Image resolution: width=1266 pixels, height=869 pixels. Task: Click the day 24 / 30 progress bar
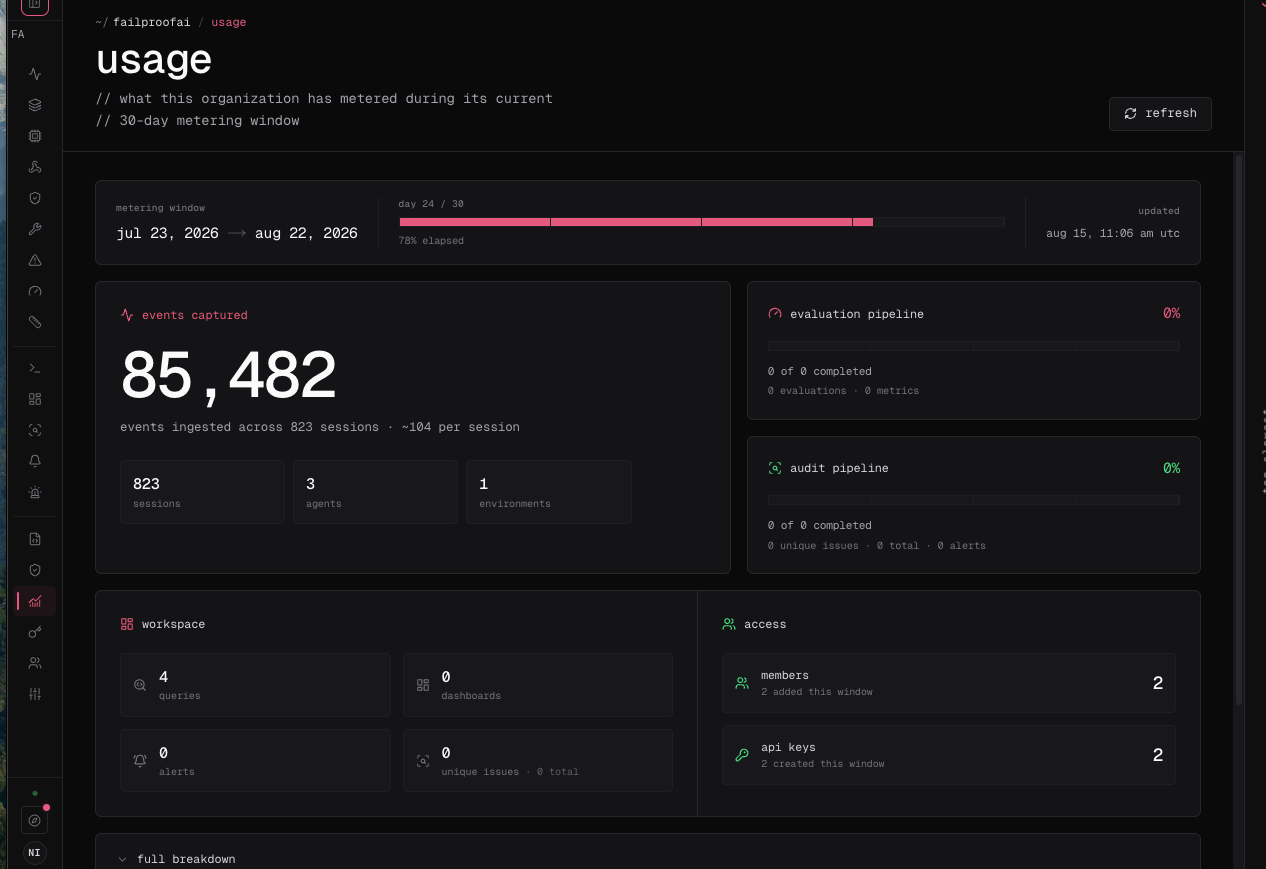(702, 222)
